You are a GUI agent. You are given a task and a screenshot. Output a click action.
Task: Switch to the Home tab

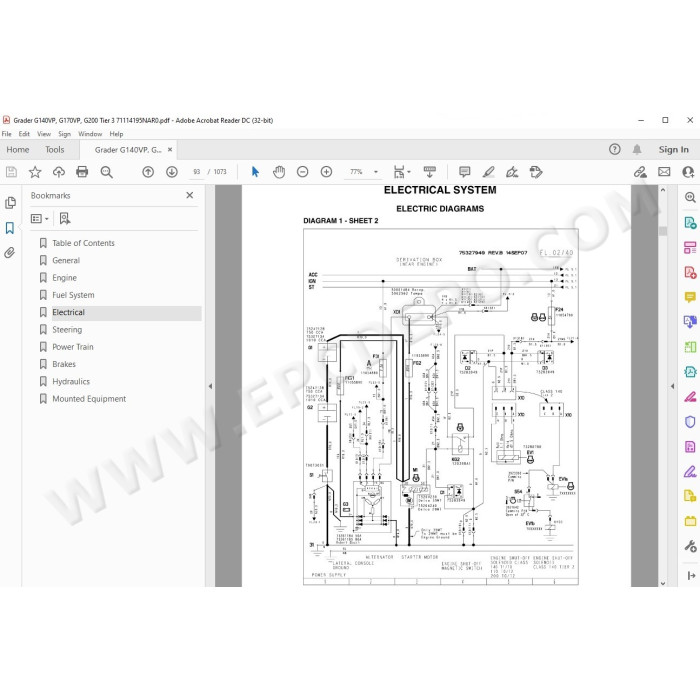(x=18, y=150)
